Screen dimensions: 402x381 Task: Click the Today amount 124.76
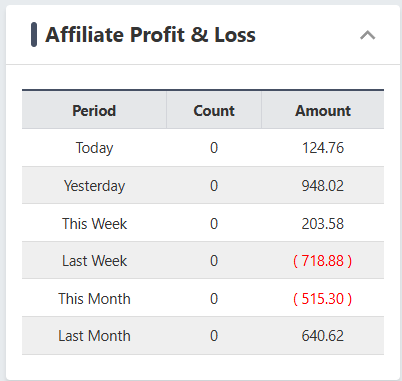pos(323,148)
